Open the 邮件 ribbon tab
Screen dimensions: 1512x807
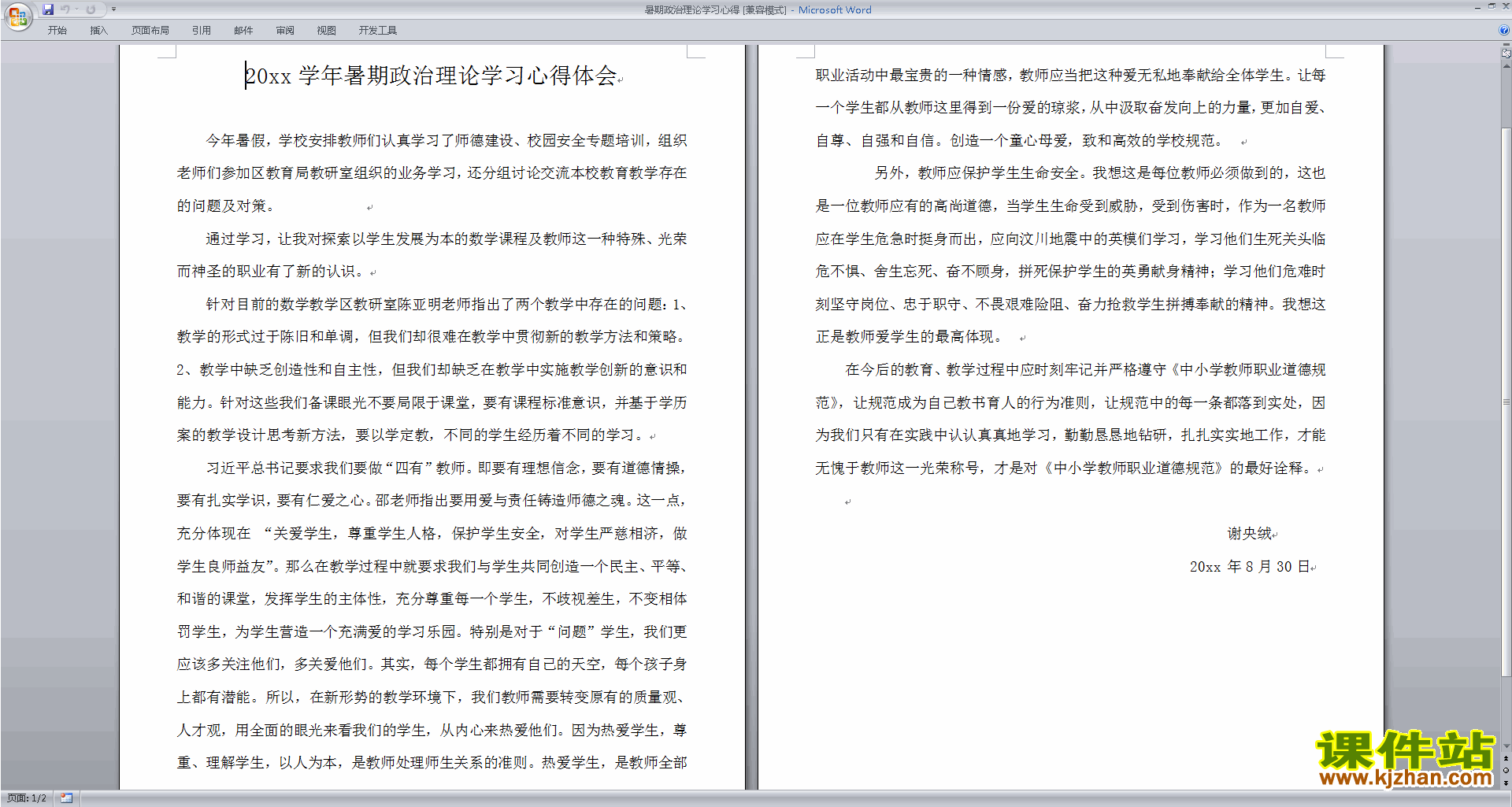click(x=243, y=31)
